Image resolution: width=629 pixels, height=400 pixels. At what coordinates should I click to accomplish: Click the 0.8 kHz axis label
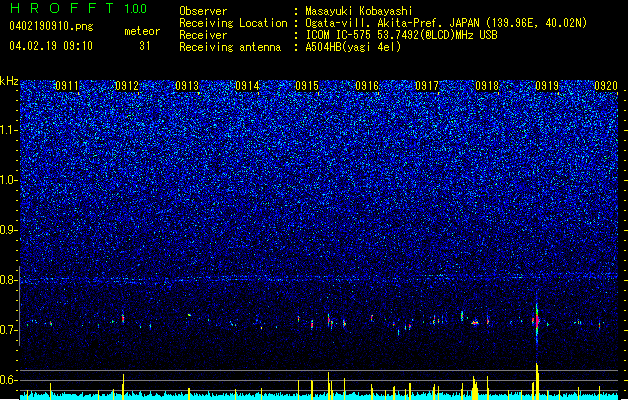[9, 280]
